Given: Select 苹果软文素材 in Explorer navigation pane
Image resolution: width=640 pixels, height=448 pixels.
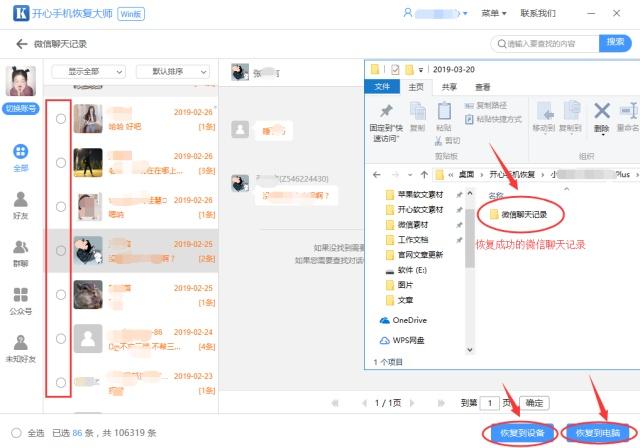Looking at the screenshot, I should [415, 195].
